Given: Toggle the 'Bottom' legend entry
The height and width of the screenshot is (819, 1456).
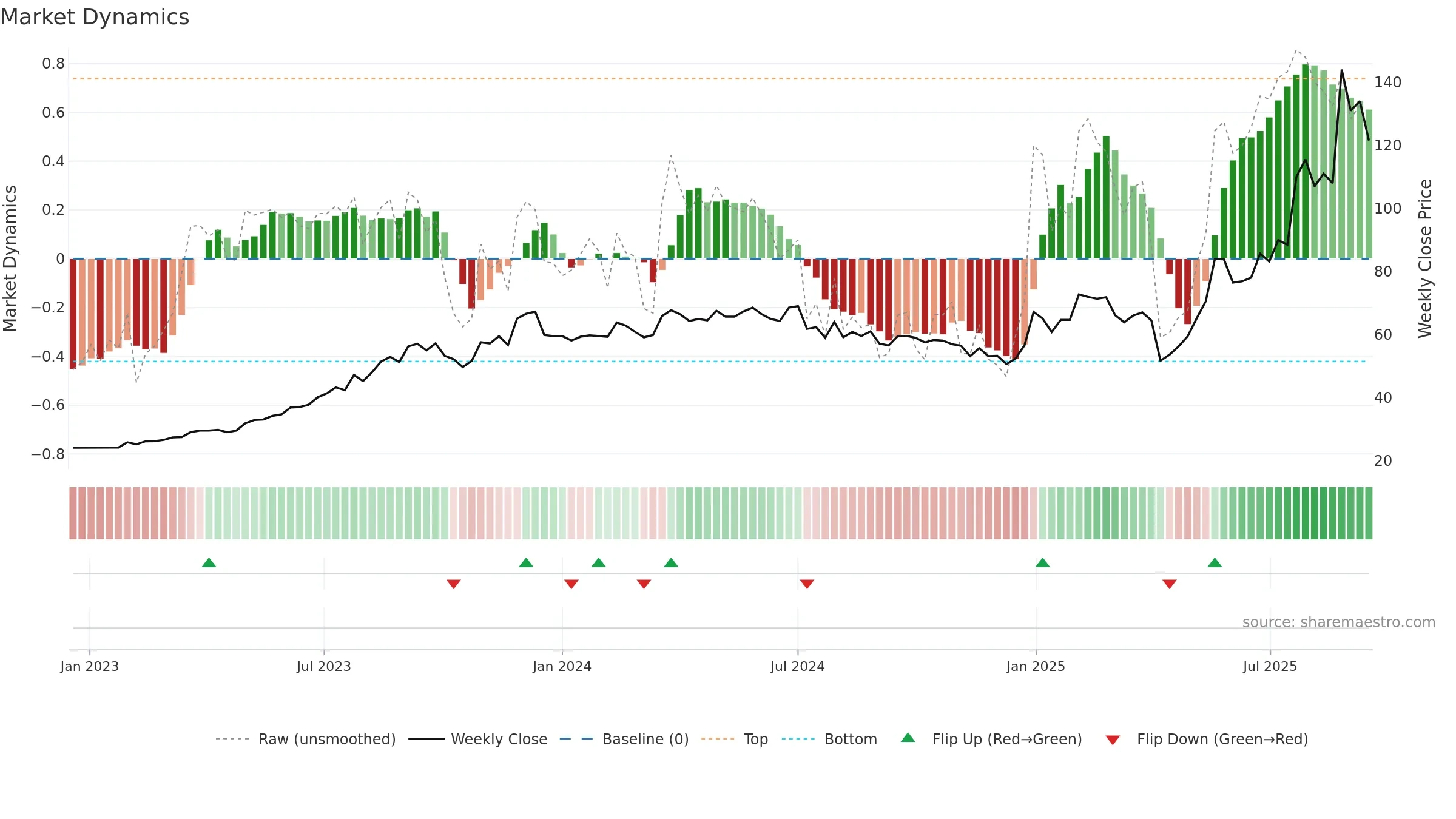Looking at the screenshot, I should click(851, 739).
